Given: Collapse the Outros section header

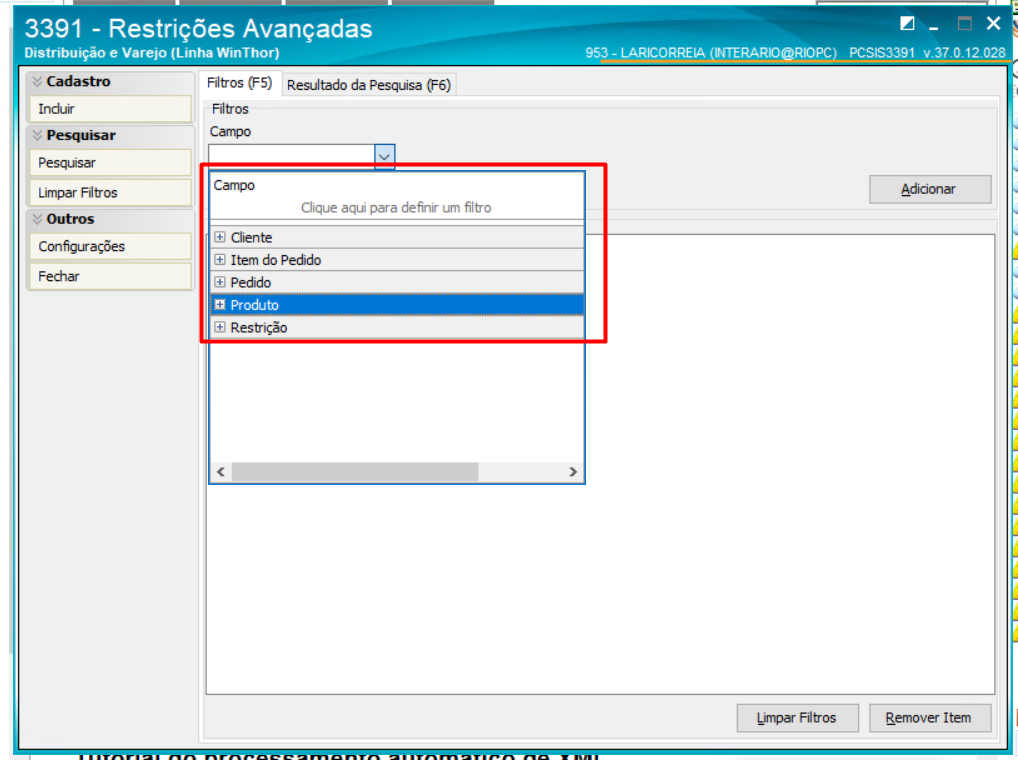Looking at the screenshot, I should click(x=110, y=219).
